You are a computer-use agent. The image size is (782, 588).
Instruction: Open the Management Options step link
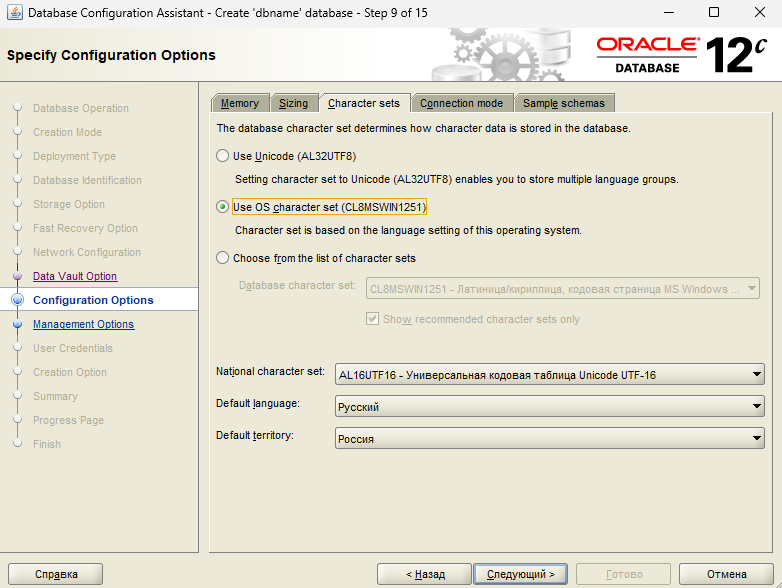[x=83, y=324]
